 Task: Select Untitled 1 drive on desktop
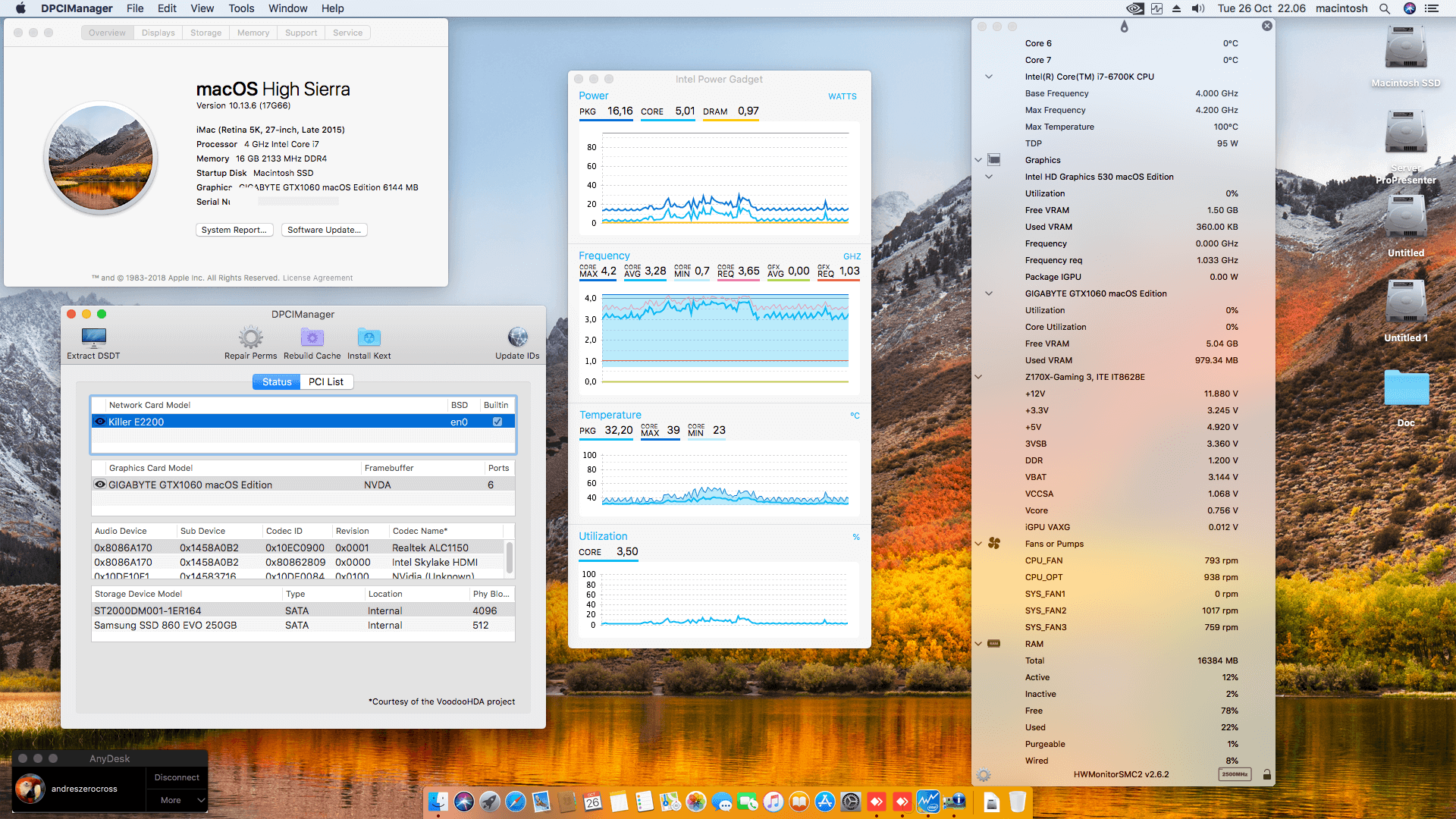[1406, 309]
